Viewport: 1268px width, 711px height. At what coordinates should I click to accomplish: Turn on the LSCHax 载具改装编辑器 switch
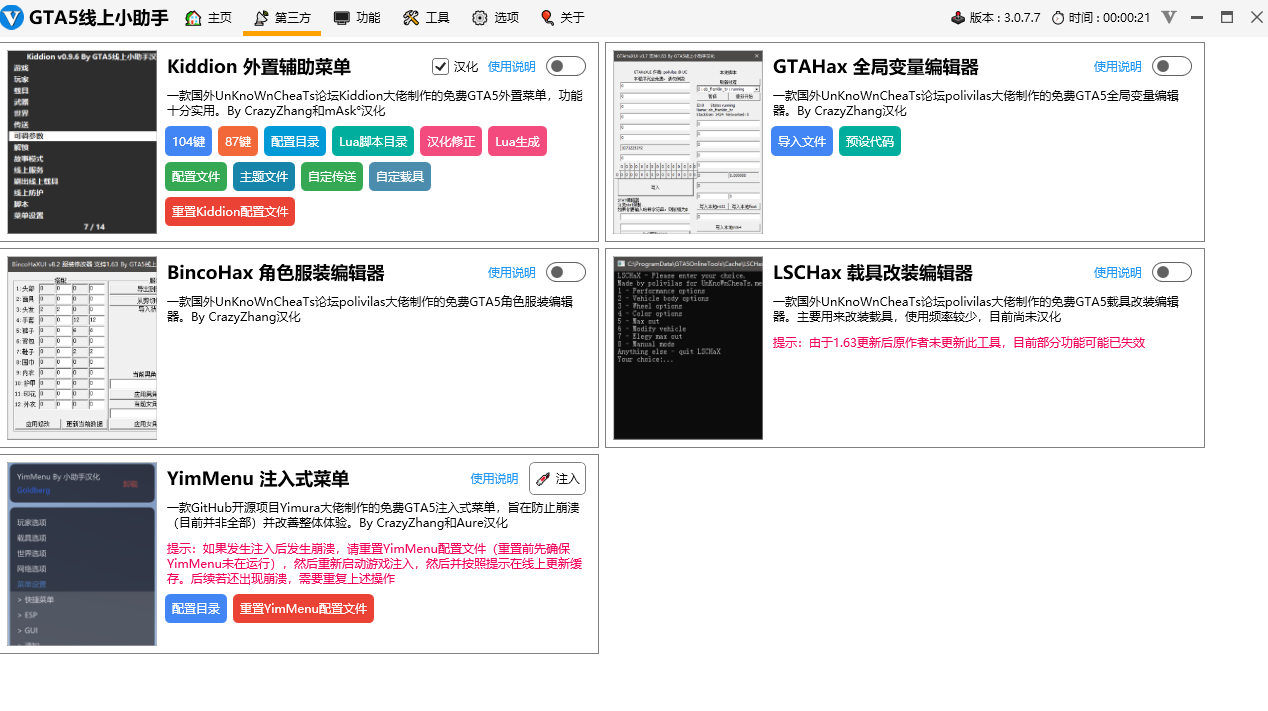pyautogui.click(x=1171, y=271)
